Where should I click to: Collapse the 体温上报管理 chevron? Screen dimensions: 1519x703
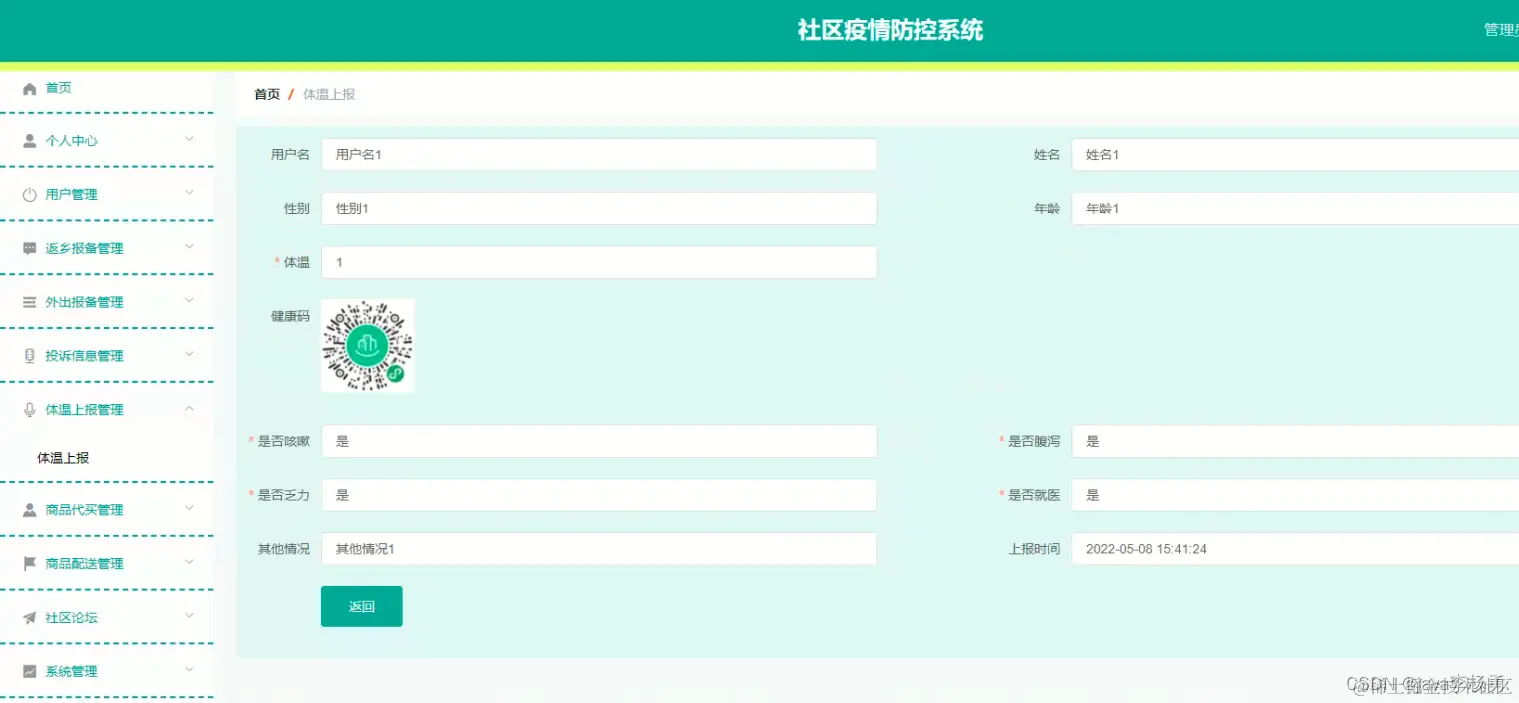tap(189, 409)
